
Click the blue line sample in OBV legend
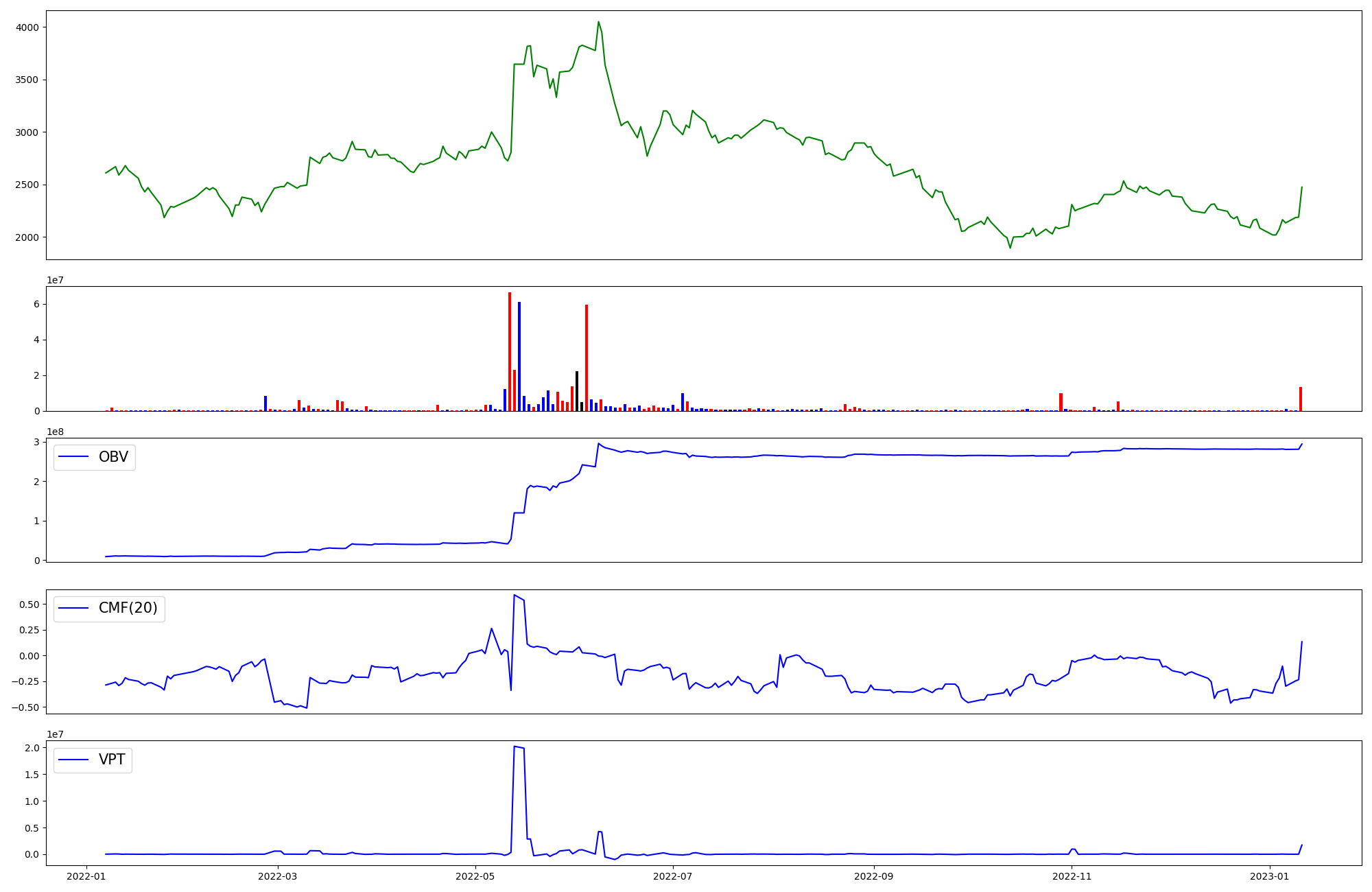pos(74,457)
